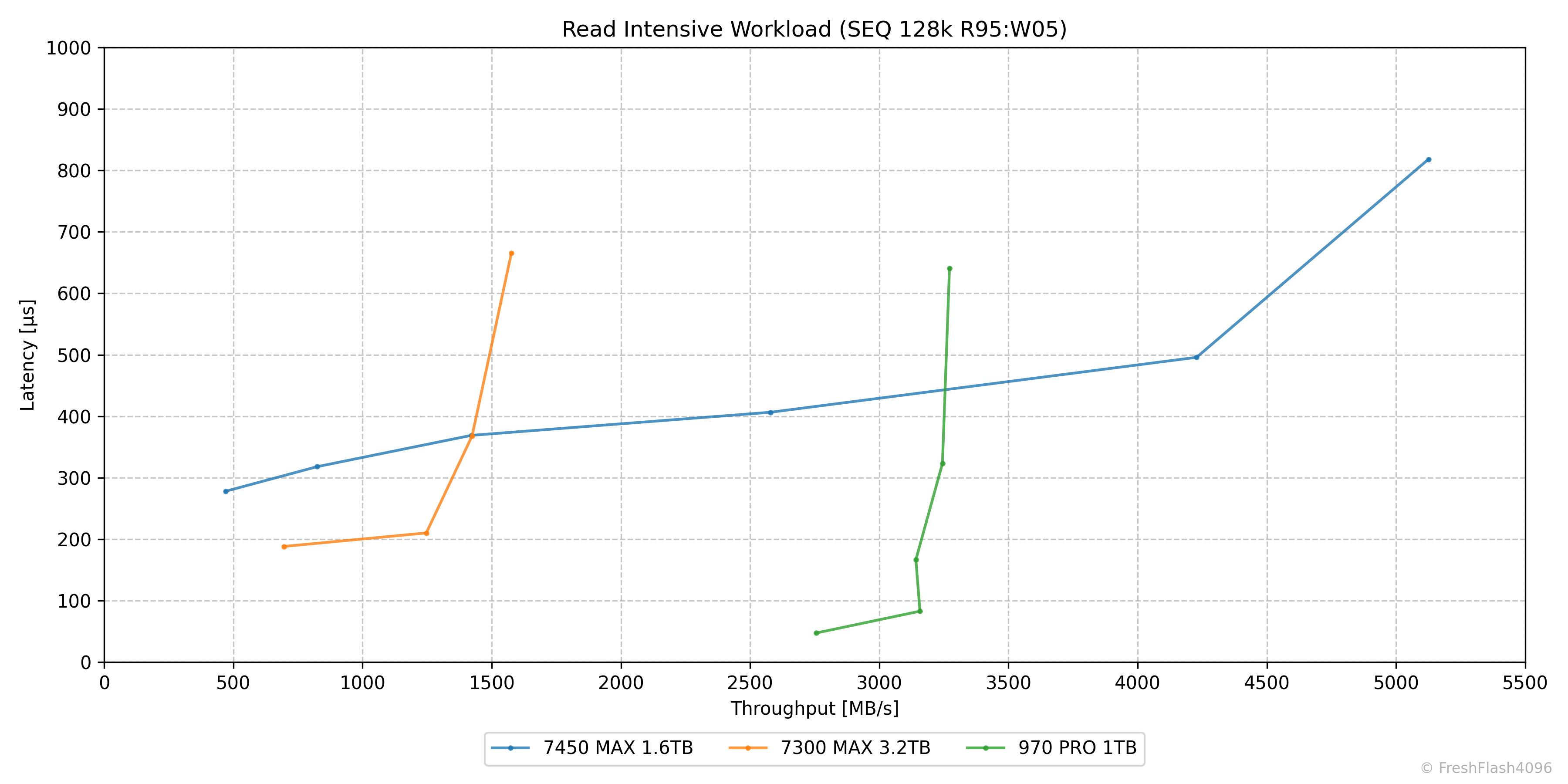Image resolution: width=1568 pixels, height=784 pixels.
Task: Click the leftmost orange data point near 190 µs
Action: tap(284, 547)
